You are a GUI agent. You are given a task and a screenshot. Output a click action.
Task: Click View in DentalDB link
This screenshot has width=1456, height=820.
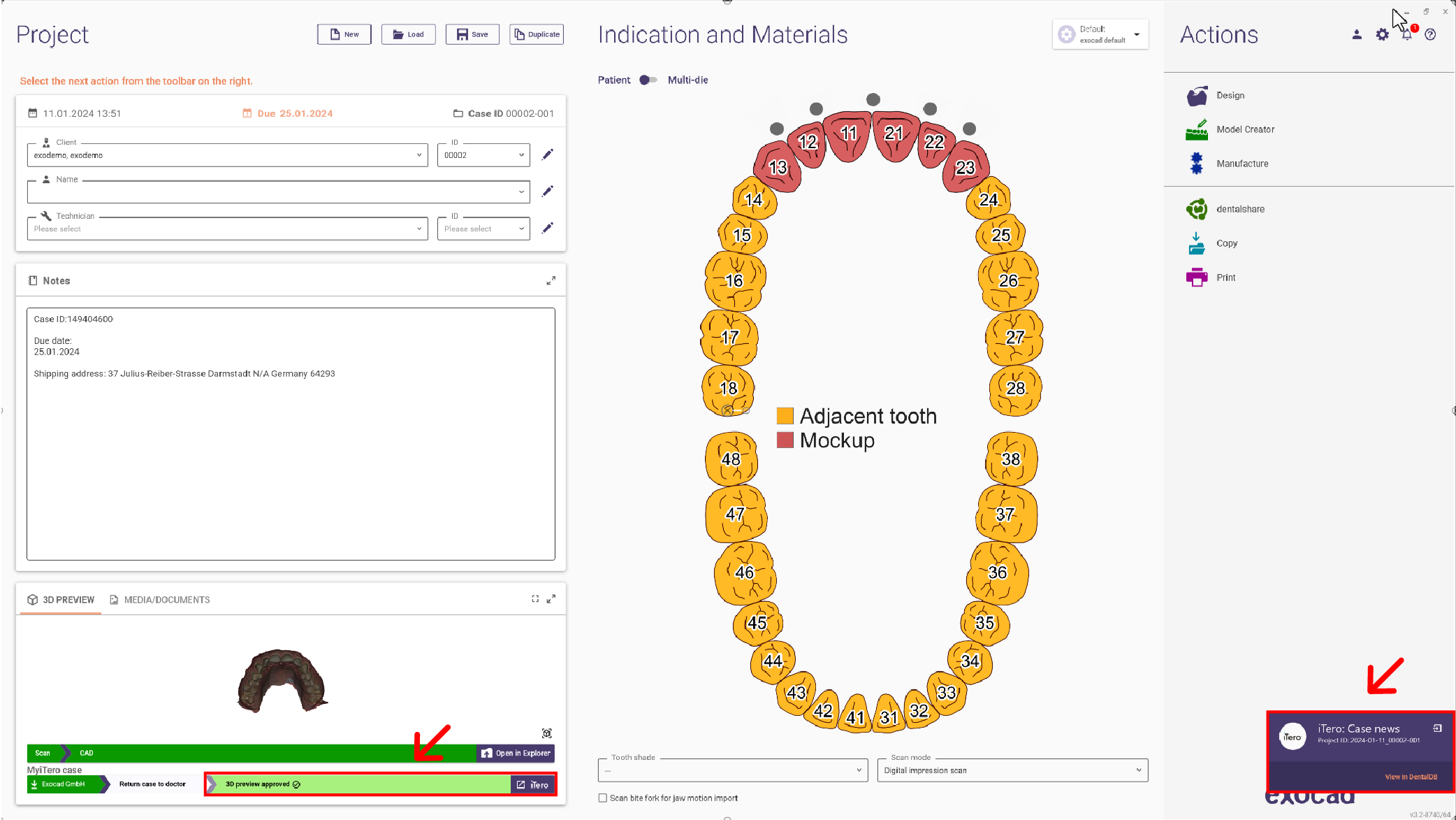coord(1411,777)
